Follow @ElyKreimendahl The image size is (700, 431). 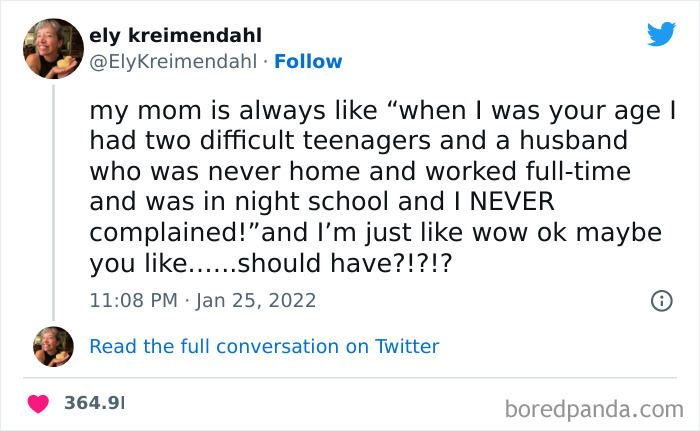(x=309, y=62)
